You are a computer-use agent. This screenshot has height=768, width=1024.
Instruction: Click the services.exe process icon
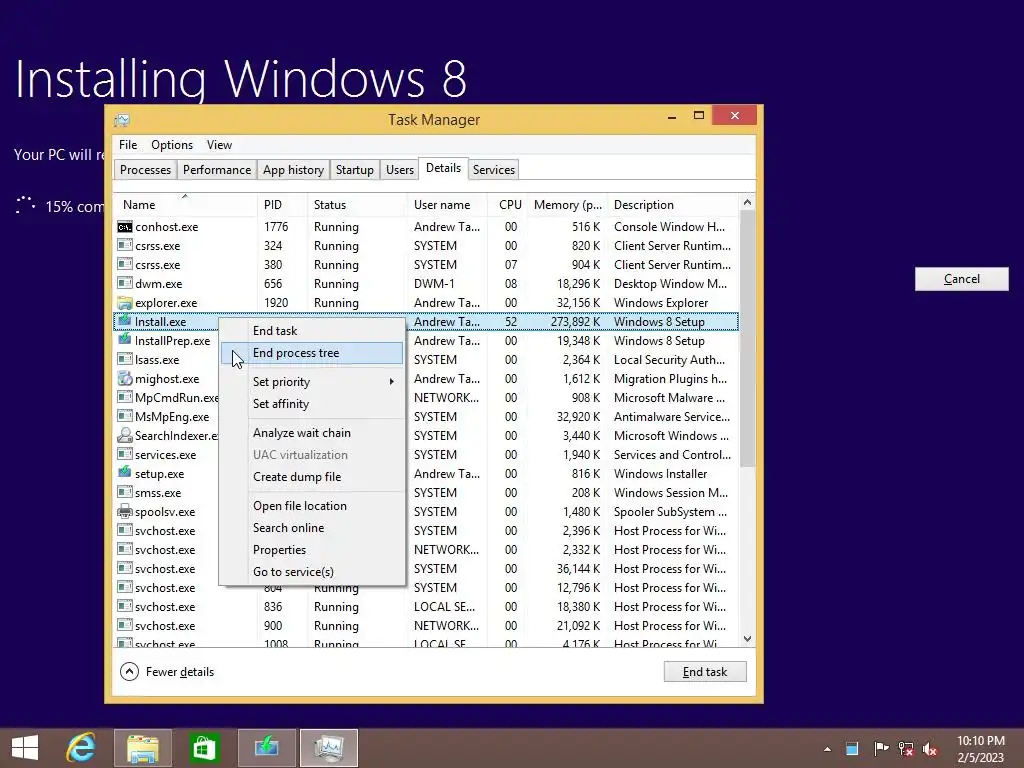[x=124, y=455]
